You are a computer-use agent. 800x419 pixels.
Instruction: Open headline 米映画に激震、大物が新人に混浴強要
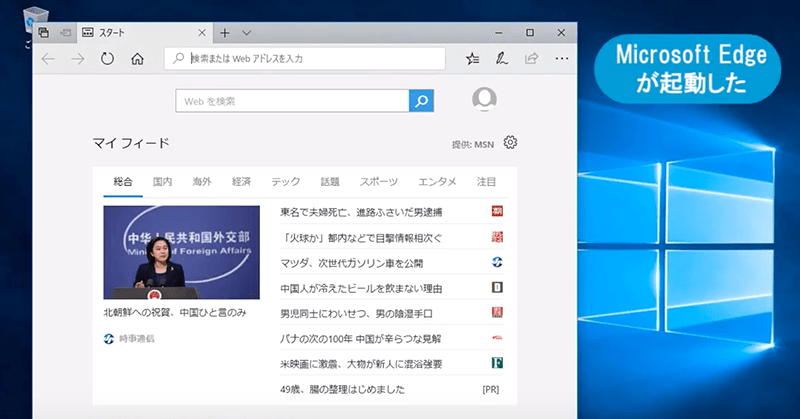361,364
